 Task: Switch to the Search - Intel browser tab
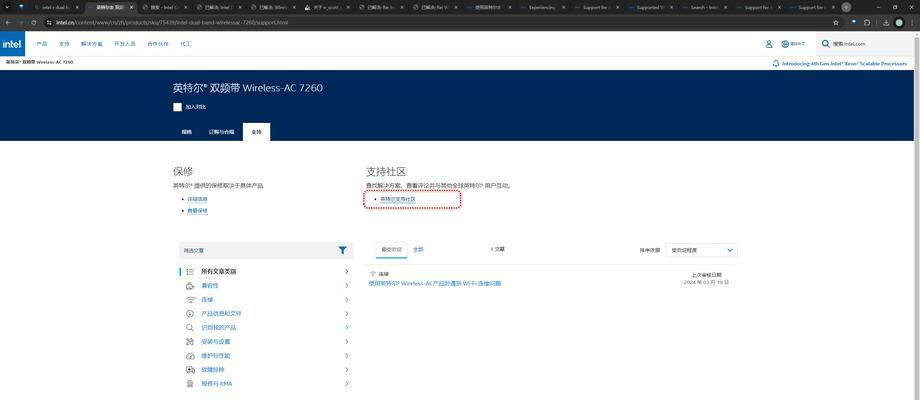[704, 7]
